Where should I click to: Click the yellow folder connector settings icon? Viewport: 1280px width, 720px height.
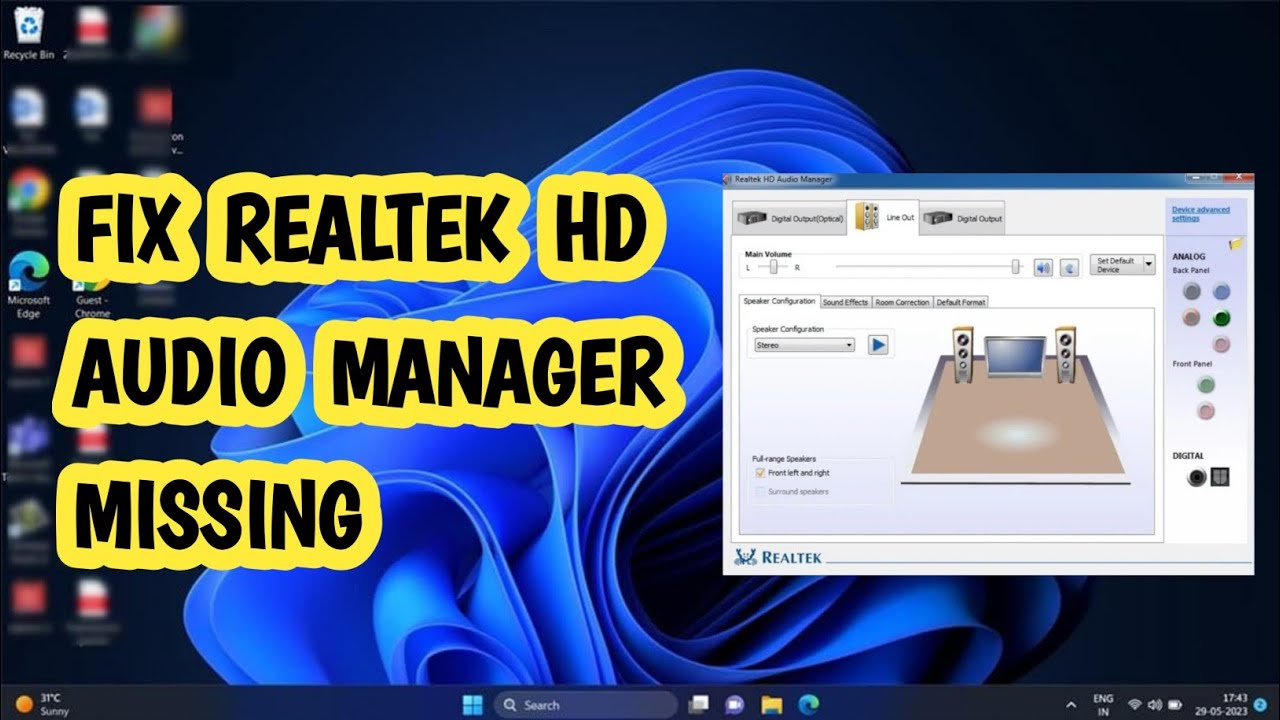[1237, 243]
